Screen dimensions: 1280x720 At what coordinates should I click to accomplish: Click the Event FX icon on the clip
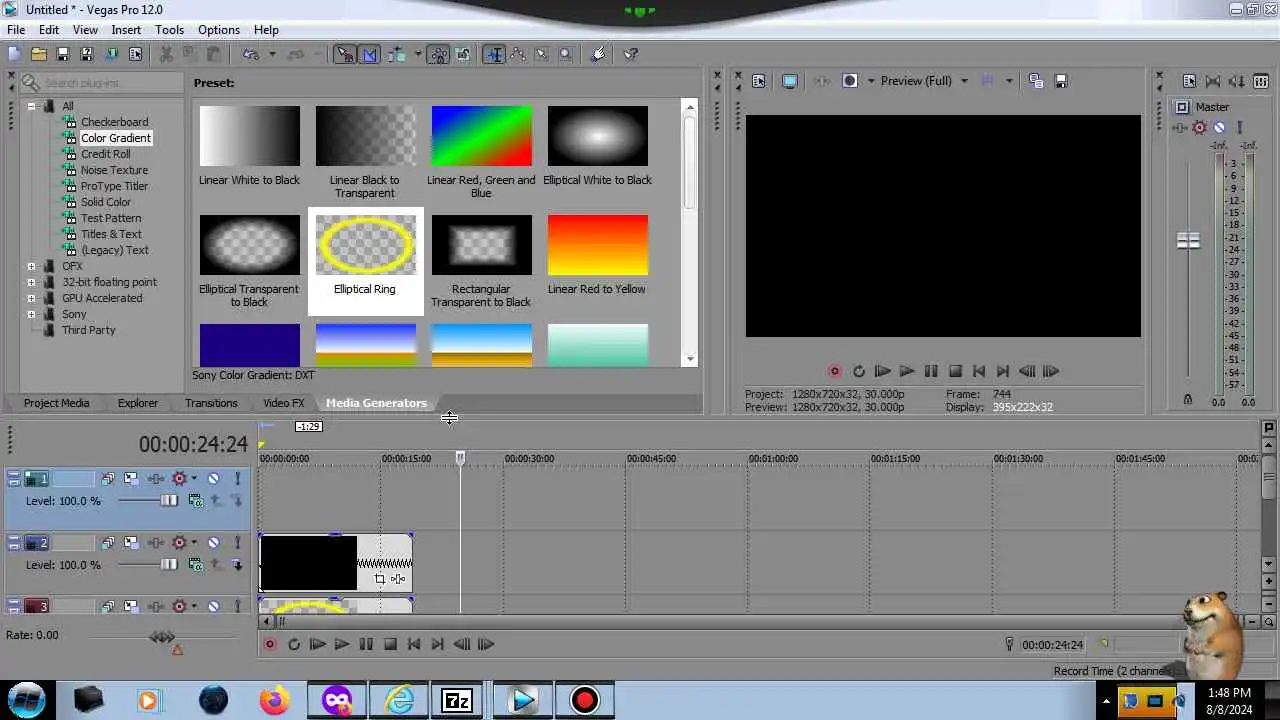point(398,579)
